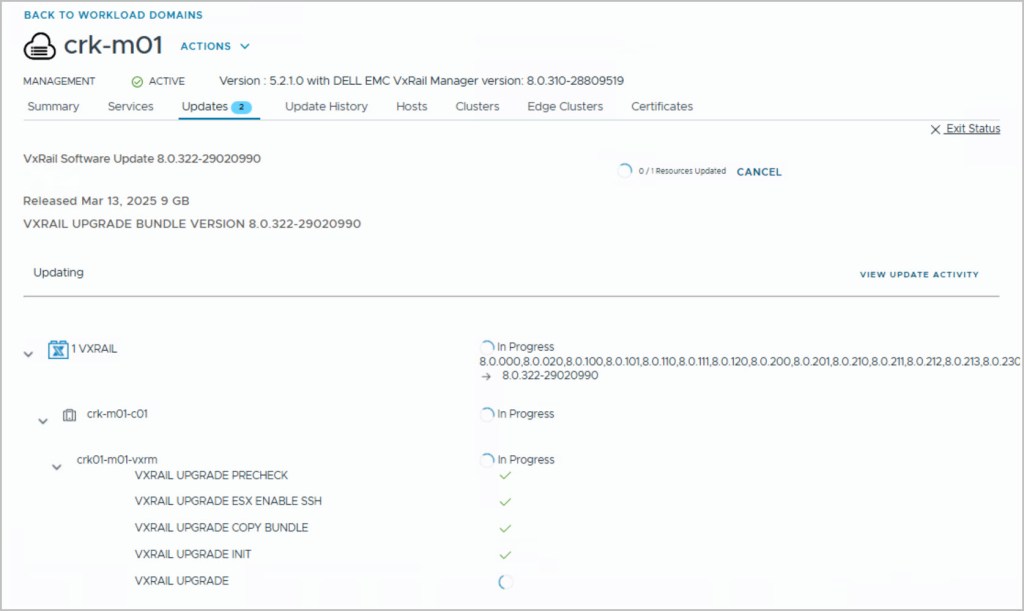Click VXRAIL UPGRADE ESX ENABLE SSH step
The width and height of the screenshot is (1024, 611).
click(229, 501)
